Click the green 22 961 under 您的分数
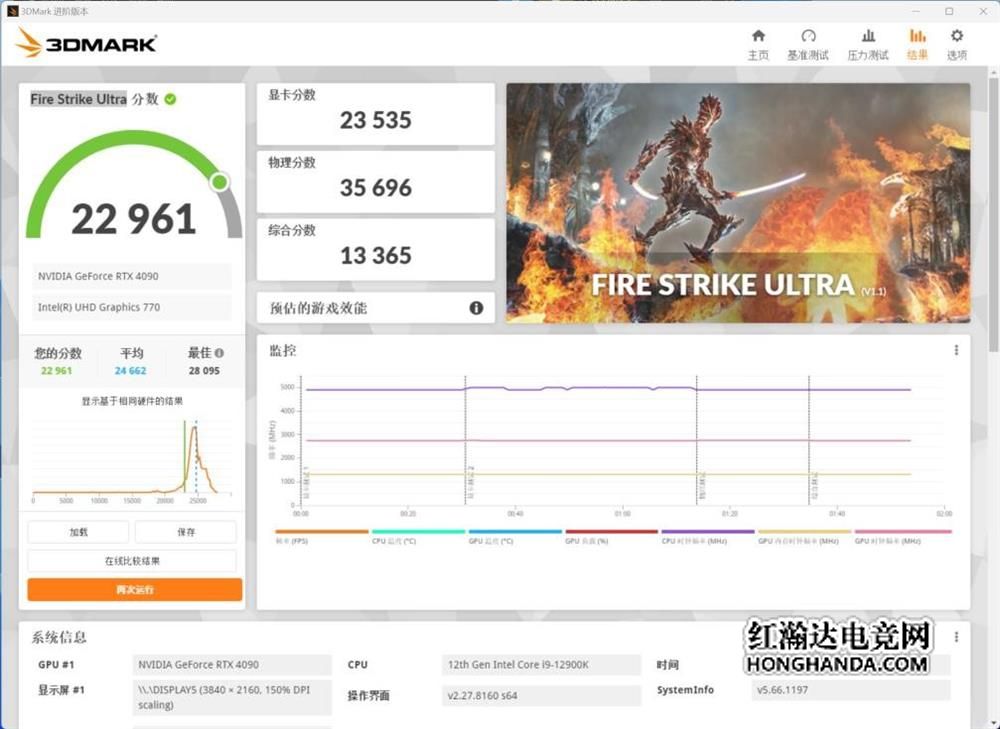This screenshot has width=1000, height=729. [56, 371]
